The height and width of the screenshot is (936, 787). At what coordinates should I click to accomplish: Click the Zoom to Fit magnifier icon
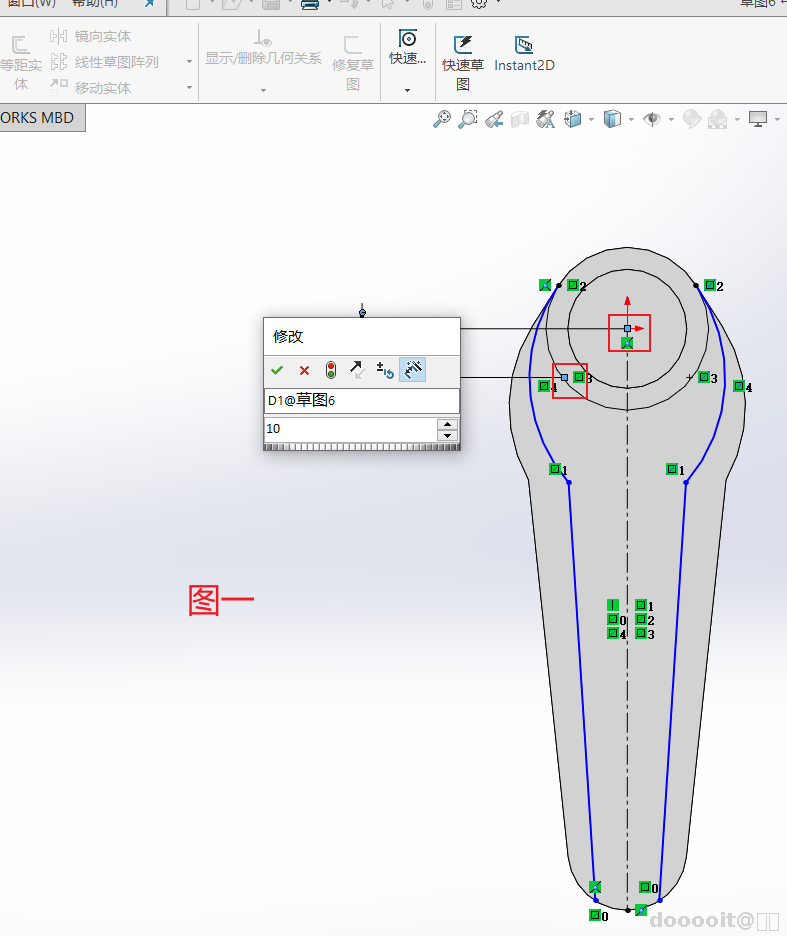441,120
